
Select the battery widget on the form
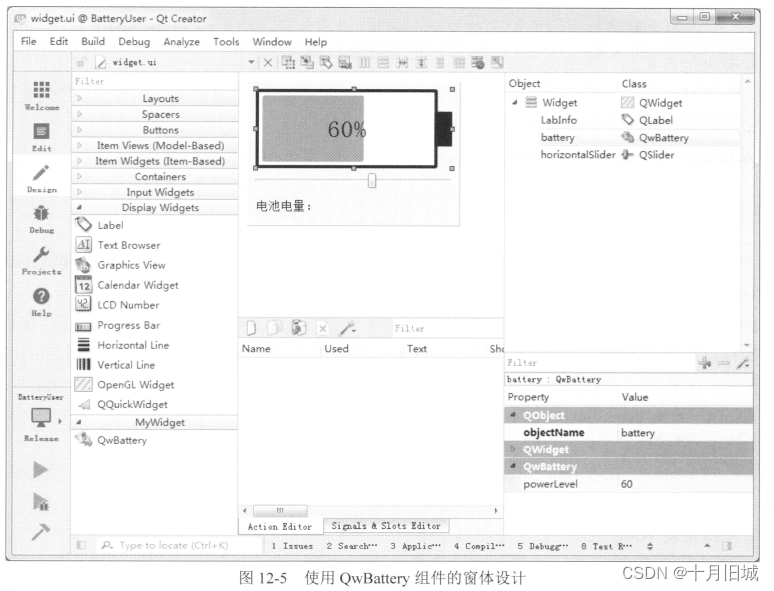pos(354,128)
